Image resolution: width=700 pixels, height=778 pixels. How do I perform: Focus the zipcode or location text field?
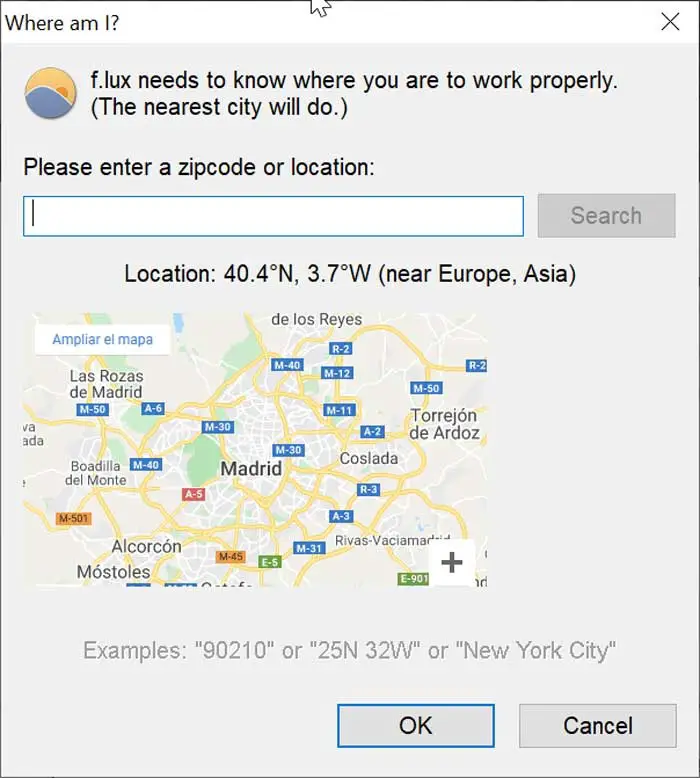[273, 216]
